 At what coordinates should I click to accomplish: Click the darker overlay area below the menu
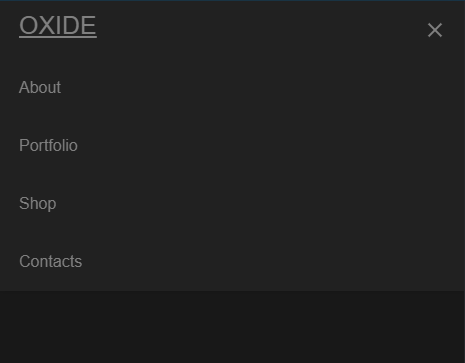(232, 327)
